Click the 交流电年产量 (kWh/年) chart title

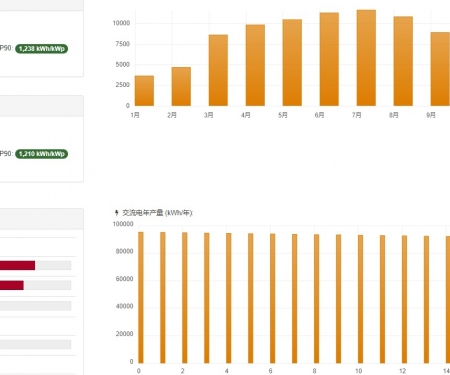(x=158, y=213)
